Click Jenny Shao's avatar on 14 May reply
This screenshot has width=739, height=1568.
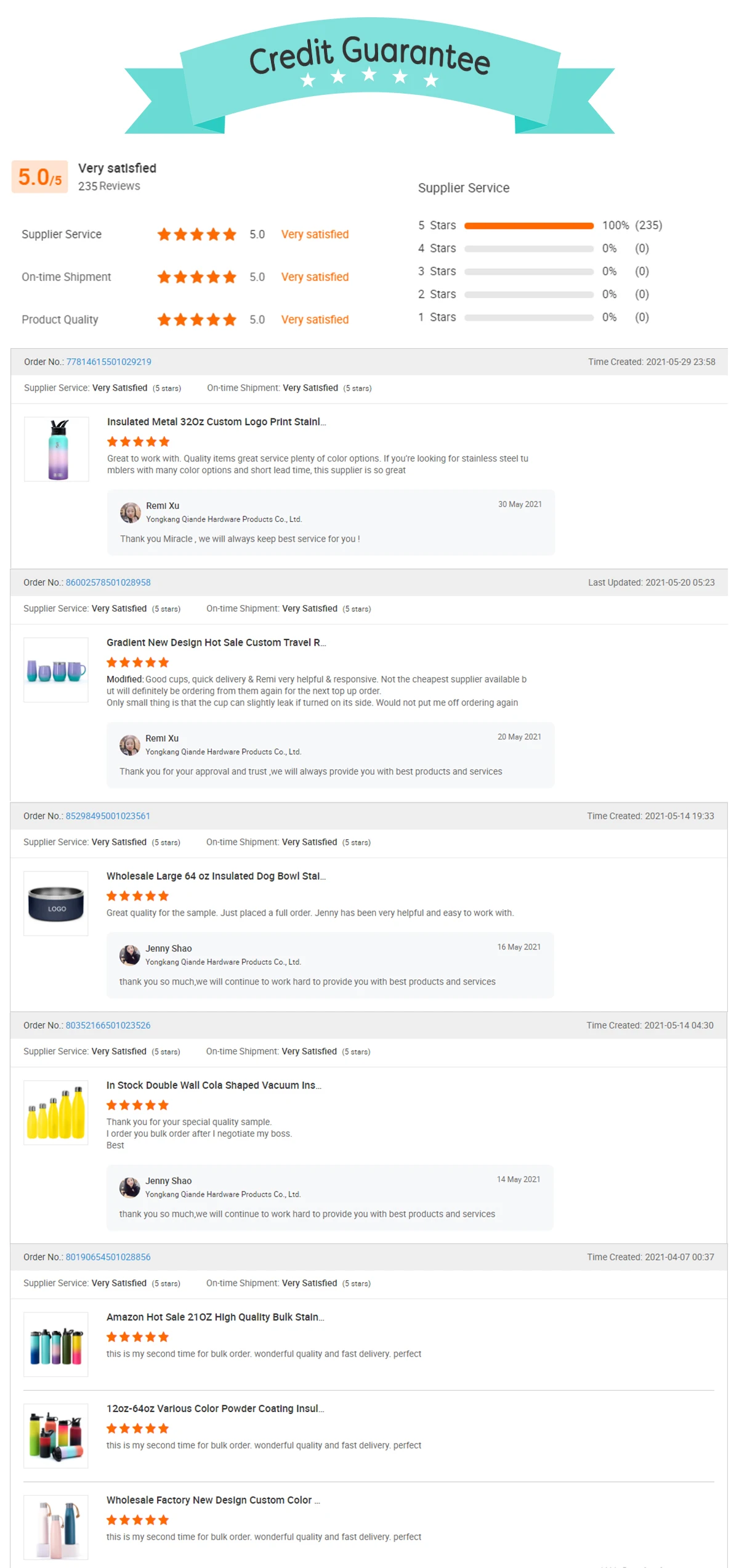(x=129, y=1187)
